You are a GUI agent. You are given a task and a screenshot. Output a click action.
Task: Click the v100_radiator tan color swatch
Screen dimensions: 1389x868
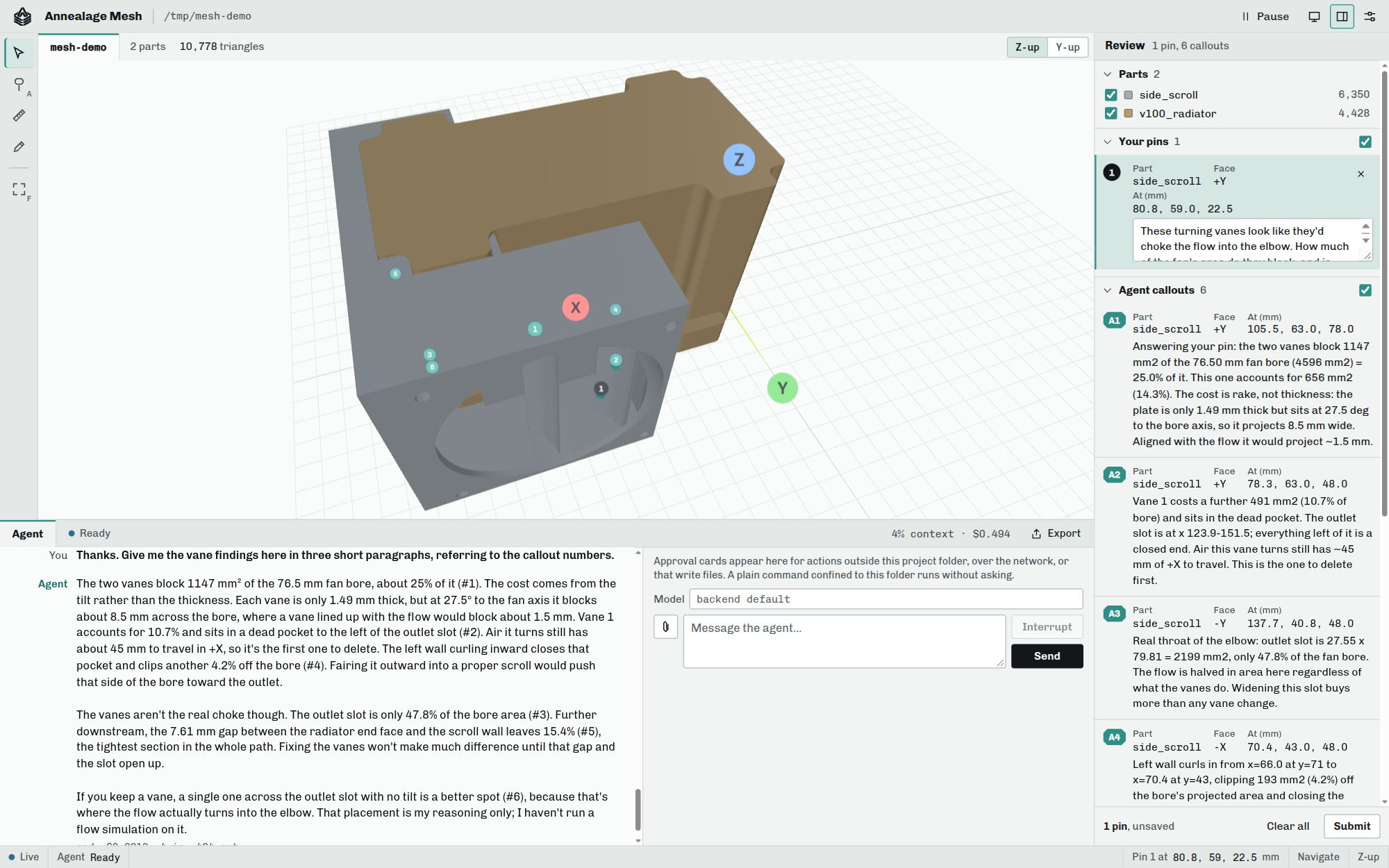[1128, 113]
